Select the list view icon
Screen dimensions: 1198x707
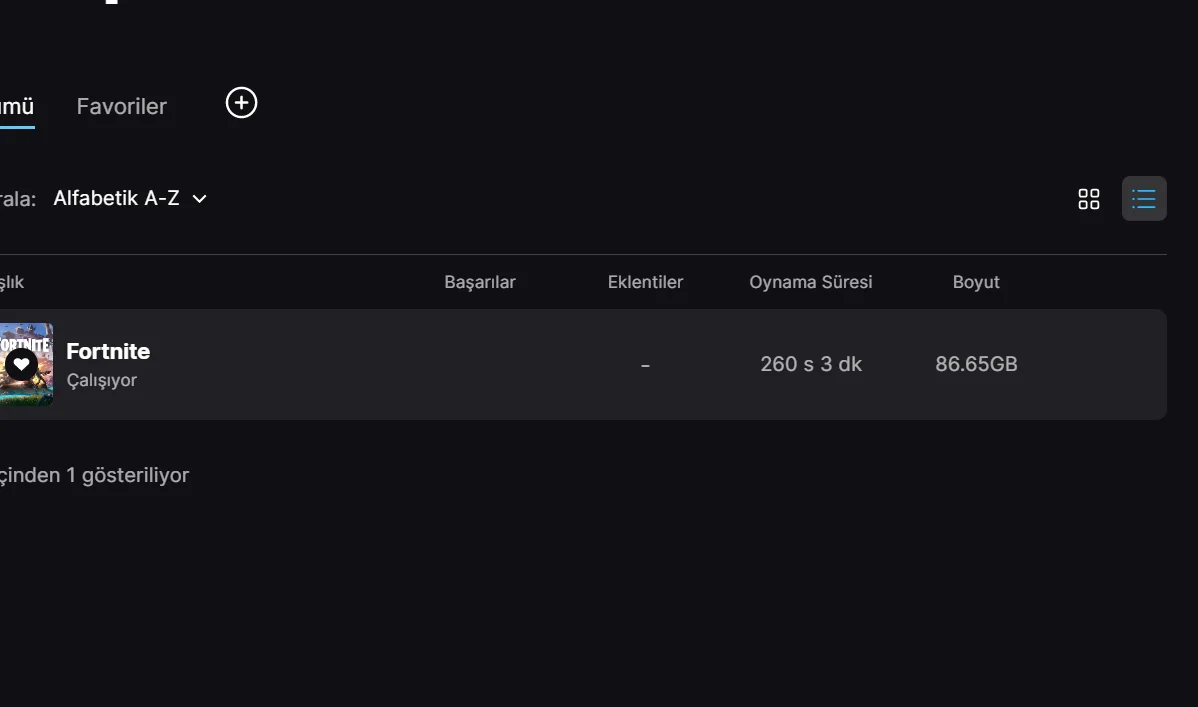tap(1144, 199)
